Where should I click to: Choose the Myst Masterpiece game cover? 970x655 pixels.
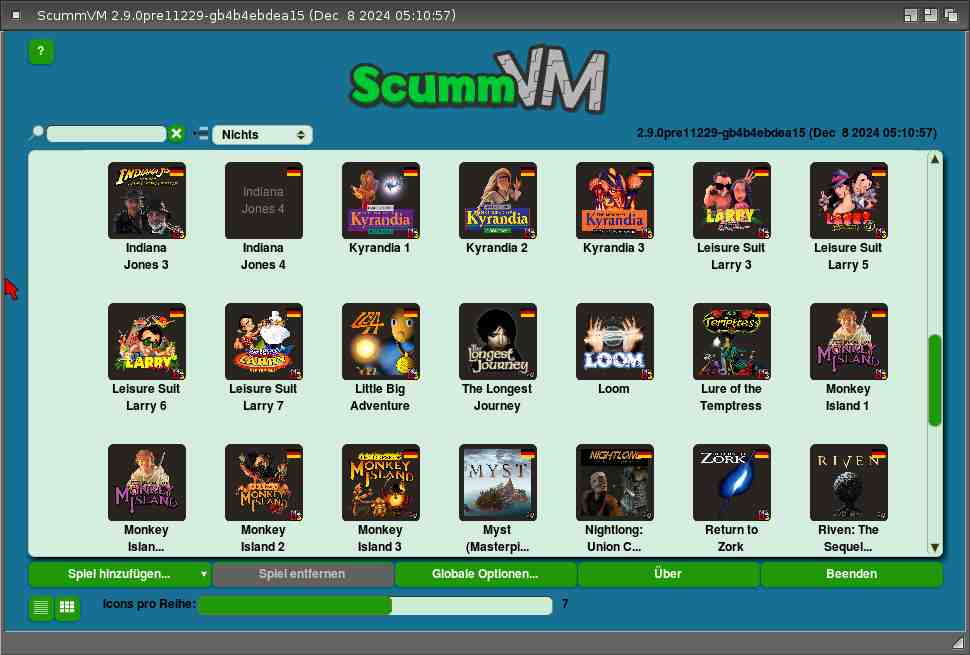coord(498,483)
